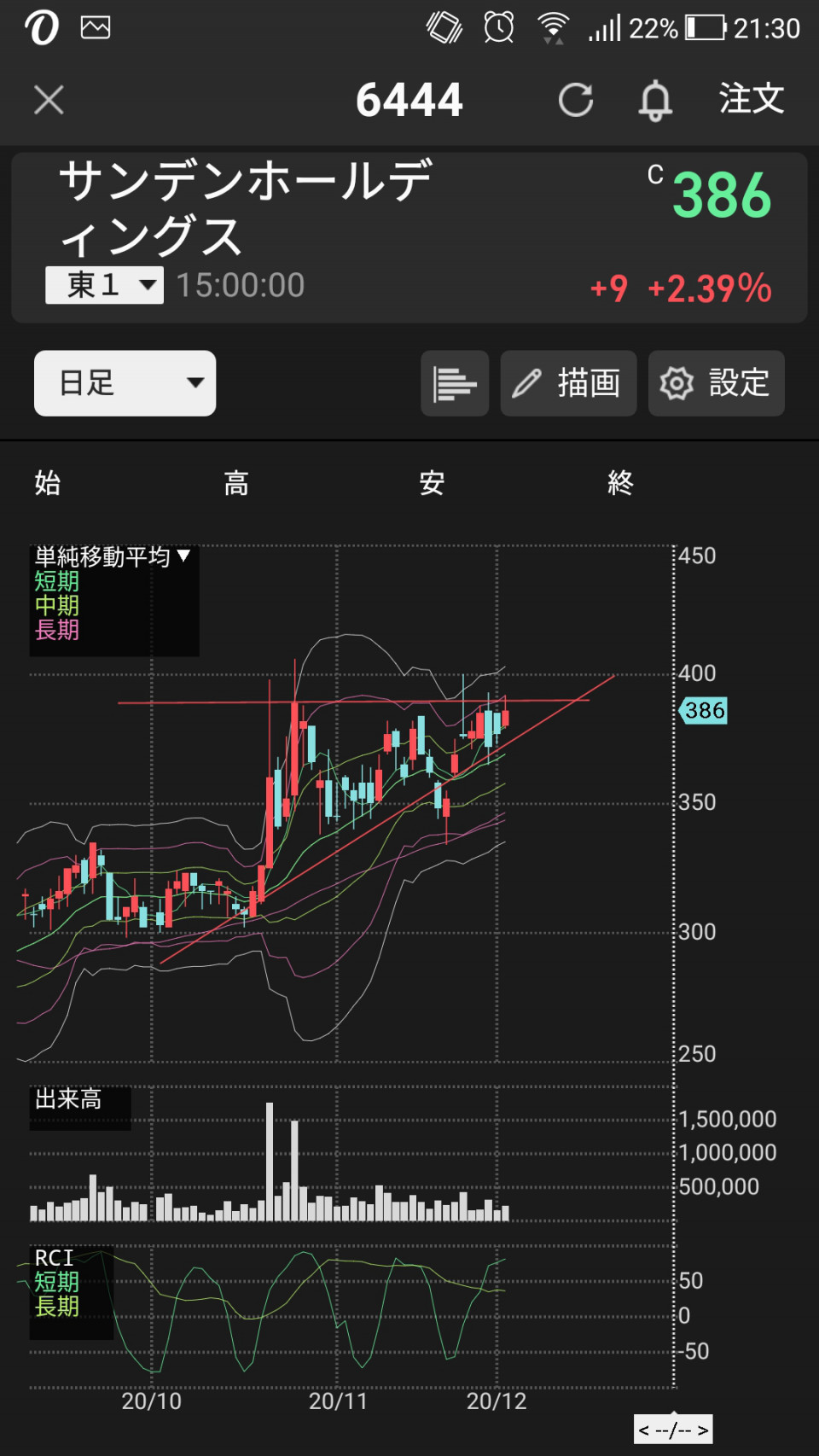This screenshot has height=1456, width=819.
Task: Tap the gear icon on 設定 button
Action: [x=677, y=383]
